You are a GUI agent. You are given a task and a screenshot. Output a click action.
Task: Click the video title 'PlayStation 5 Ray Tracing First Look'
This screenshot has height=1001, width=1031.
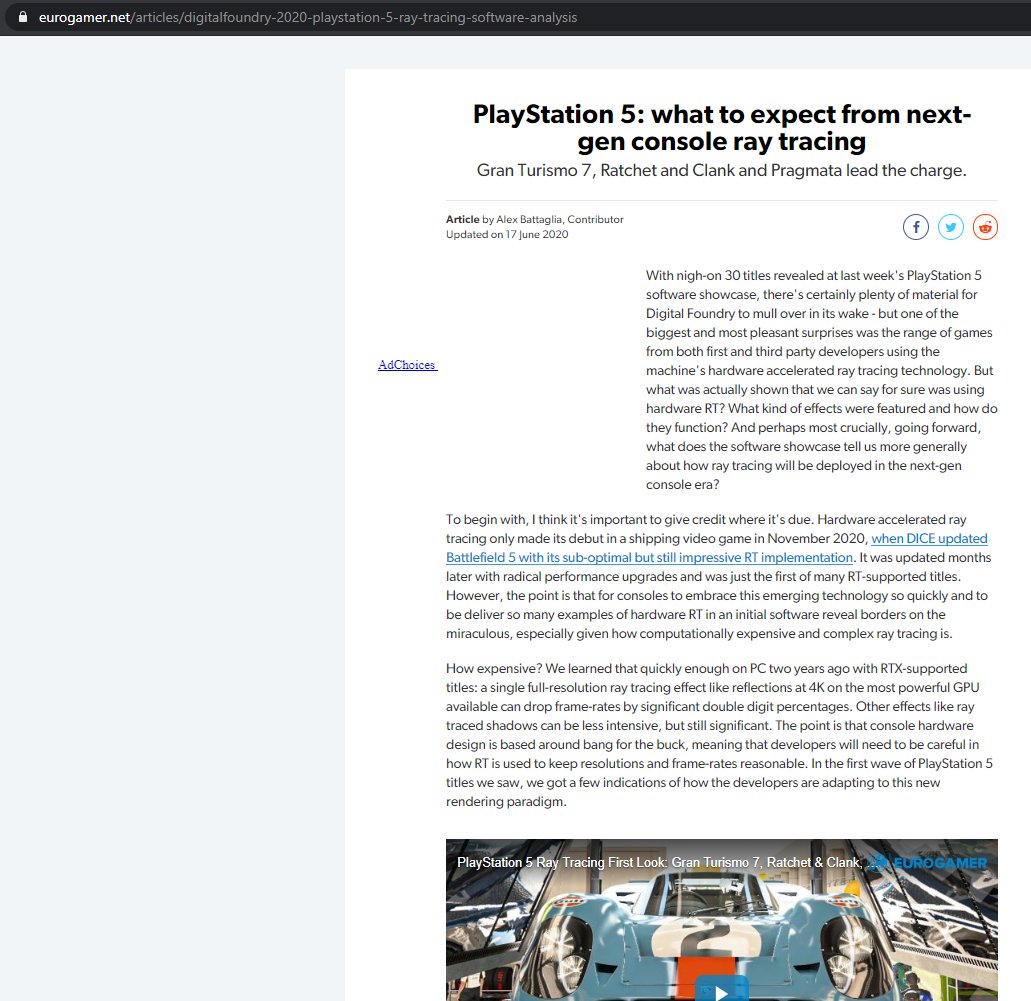click(659, 862)
